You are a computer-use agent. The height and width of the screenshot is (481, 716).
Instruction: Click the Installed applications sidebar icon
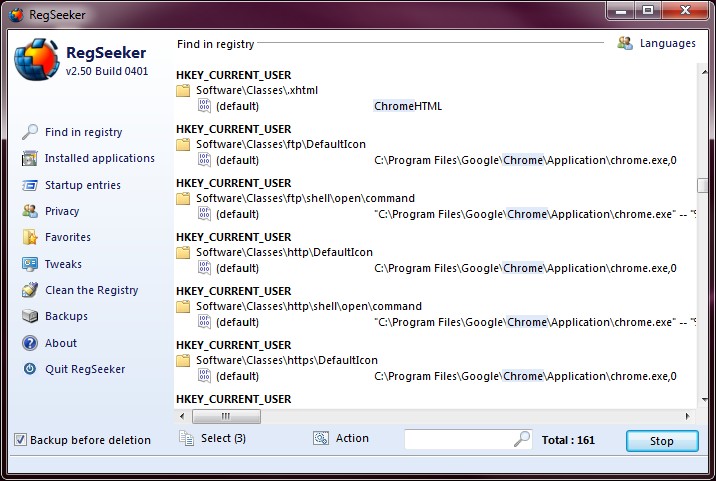tap(30, 159)
